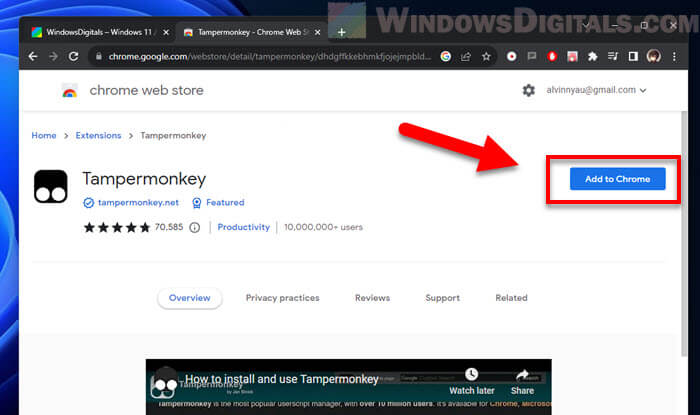The width and height of the screenshot is (700, 415).
Task: Click the 70,585 ratings count
Action: (169, 227)
